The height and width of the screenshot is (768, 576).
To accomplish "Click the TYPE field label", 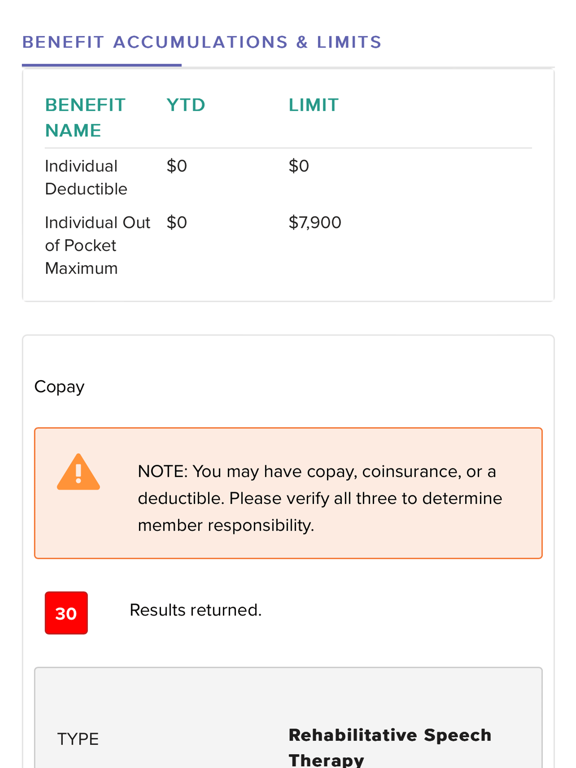I will (x=78, y=739).
